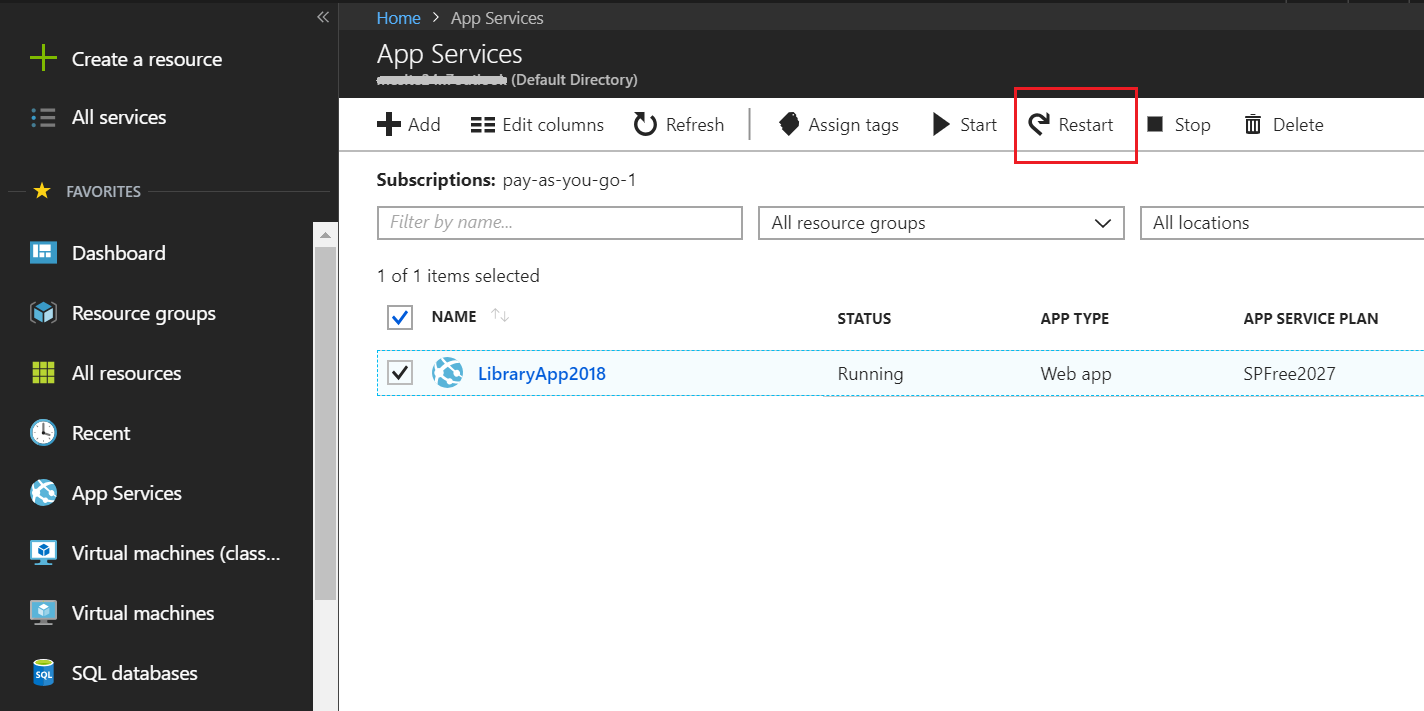
Task: Uncheck the LibraryApp2018 row checkbox
Action: point(399,372)
